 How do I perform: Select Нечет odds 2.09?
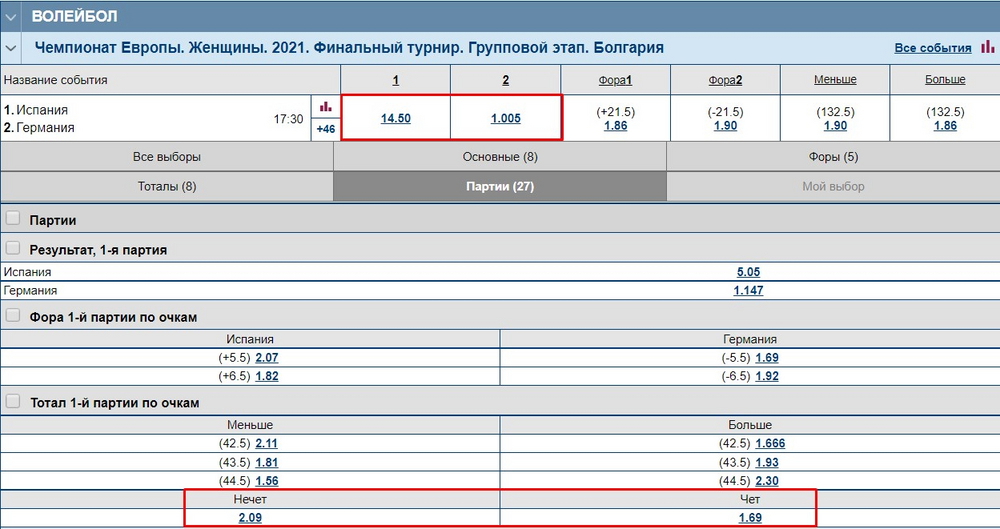[250, 518]
